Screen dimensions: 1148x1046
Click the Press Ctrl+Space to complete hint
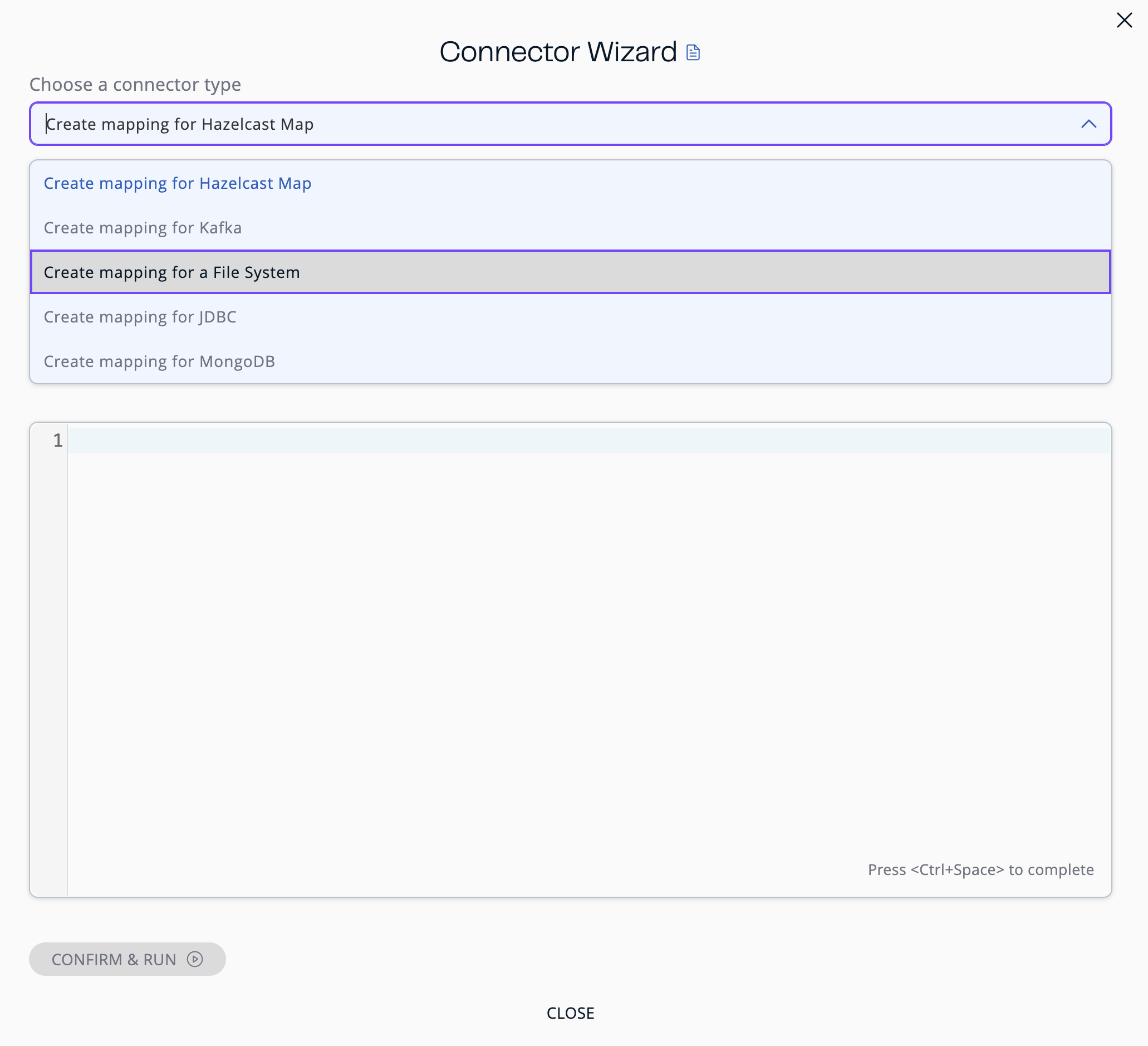click(x=980, y=870)
